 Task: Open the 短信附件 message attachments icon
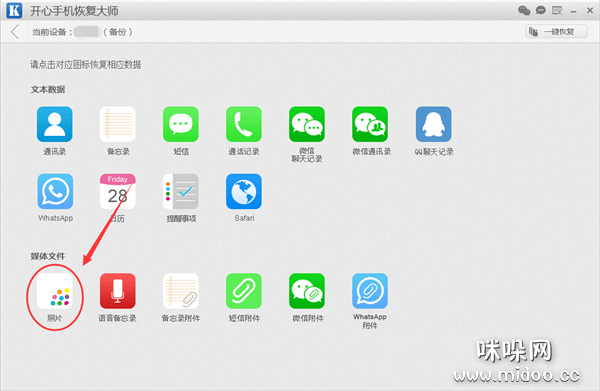point(244,291)
